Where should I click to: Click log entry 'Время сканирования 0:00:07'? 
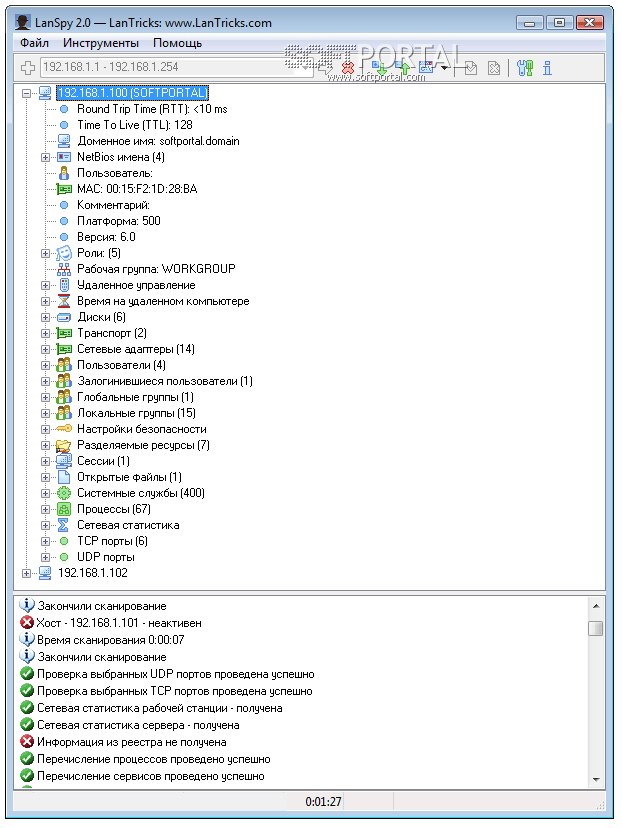pos(111,640)
